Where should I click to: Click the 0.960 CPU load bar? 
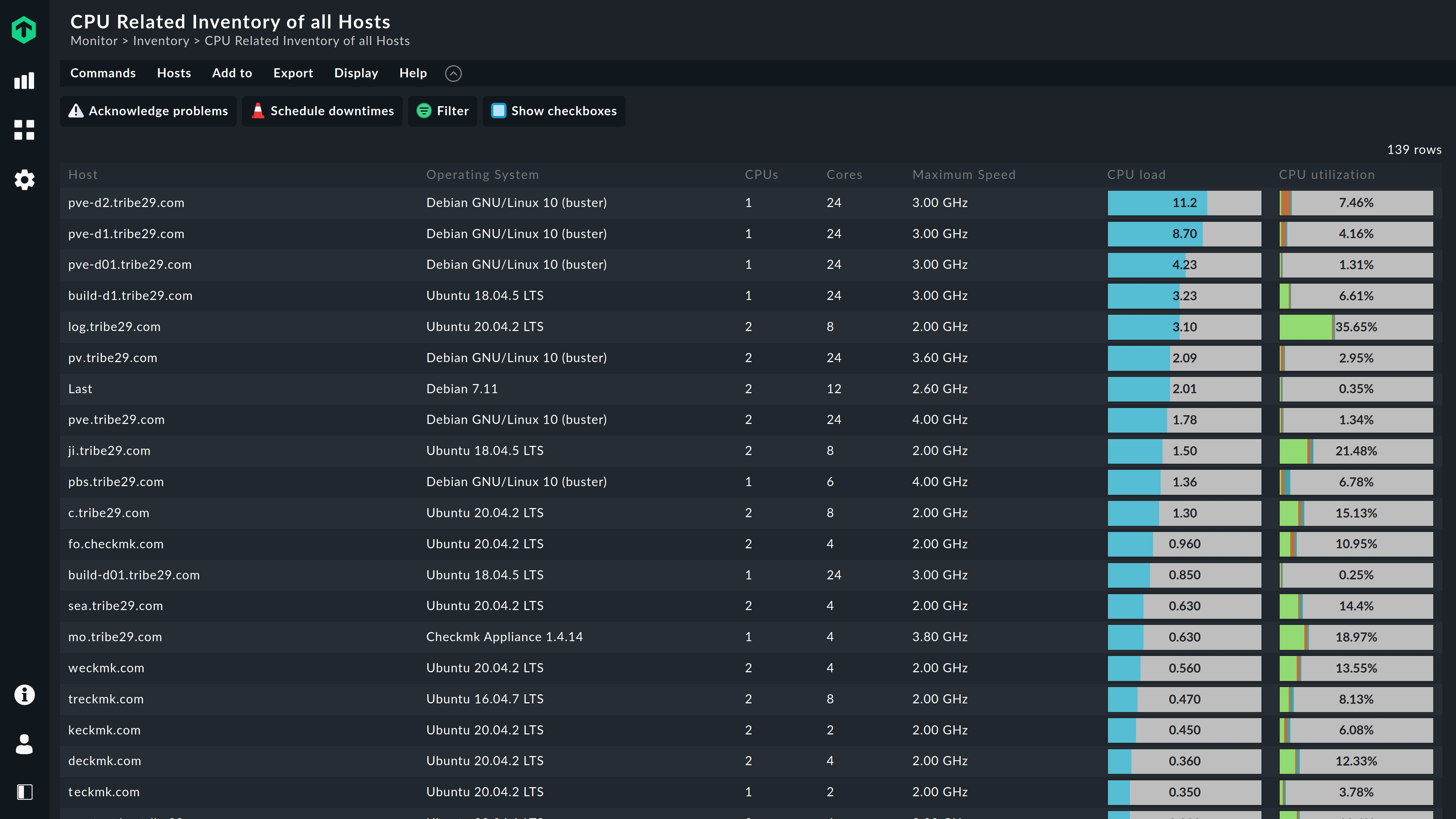pos(1184,544)
